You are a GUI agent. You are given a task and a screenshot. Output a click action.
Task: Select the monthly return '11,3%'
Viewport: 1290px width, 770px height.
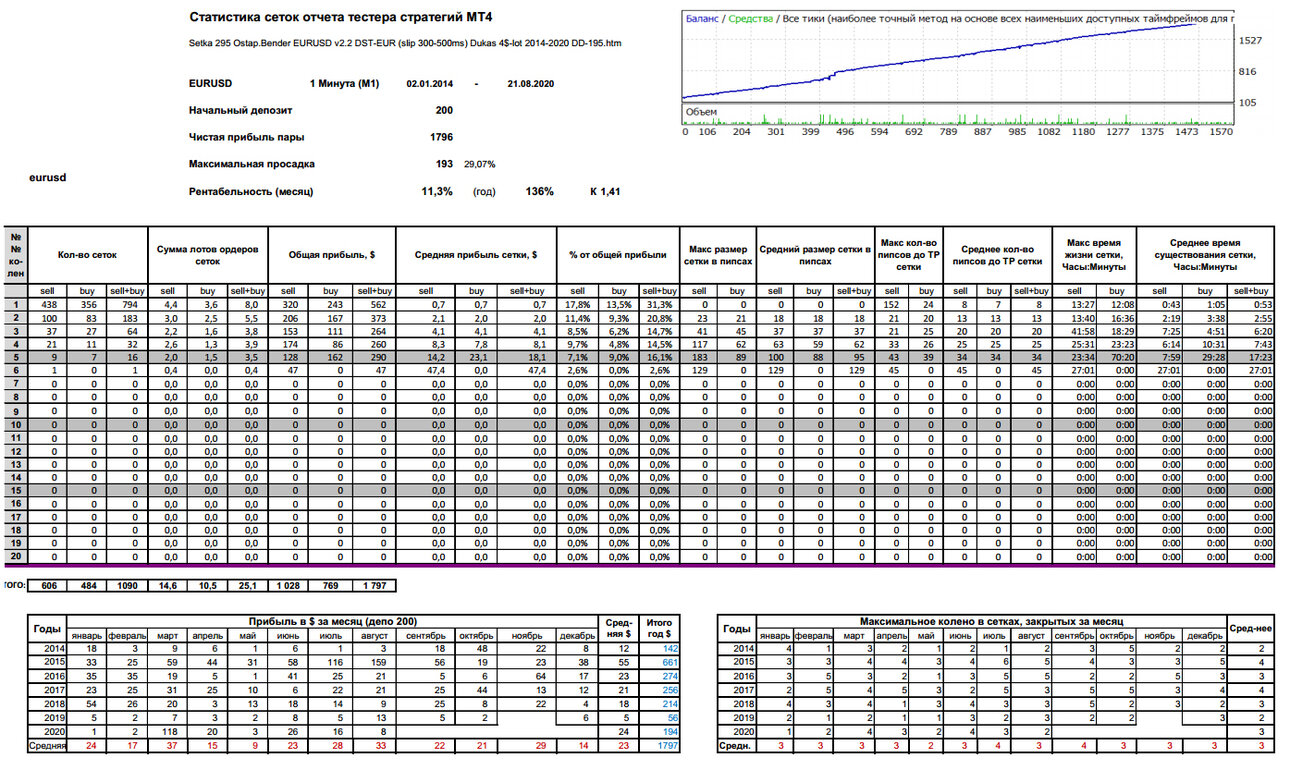click(x=437, y=191)
